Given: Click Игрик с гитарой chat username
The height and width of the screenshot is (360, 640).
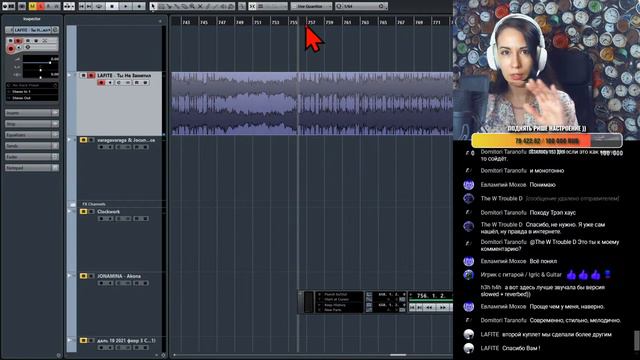Looking at the screenshot, I should click(521, 275).
